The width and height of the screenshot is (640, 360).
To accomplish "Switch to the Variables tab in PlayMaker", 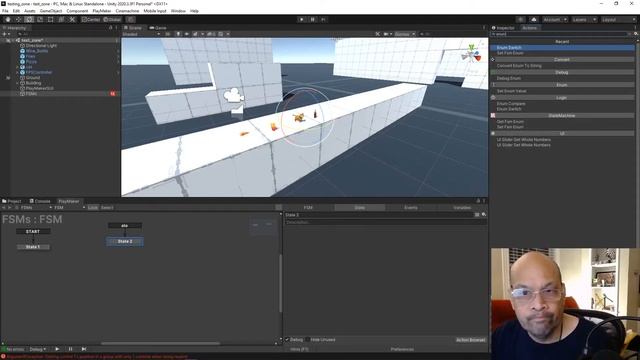I will (x=462, y=207).
